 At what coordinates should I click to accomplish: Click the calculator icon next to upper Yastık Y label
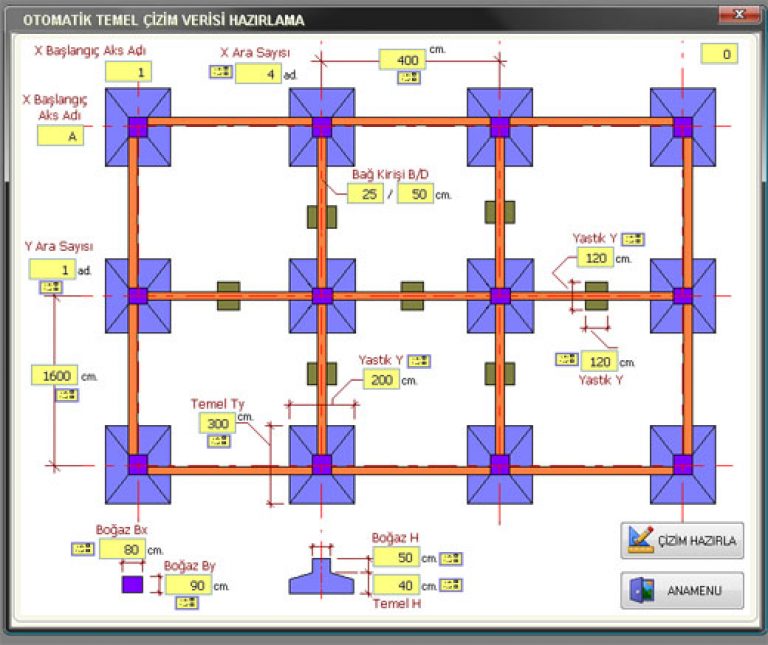(x=633, y=239)
